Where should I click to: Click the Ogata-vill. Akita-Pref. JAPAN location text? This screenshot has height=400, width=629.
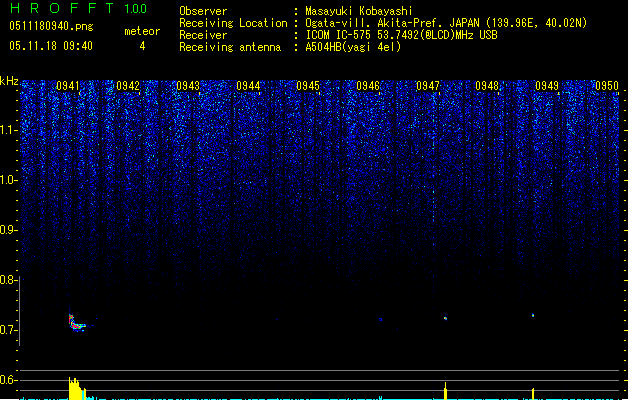(446, 23)
